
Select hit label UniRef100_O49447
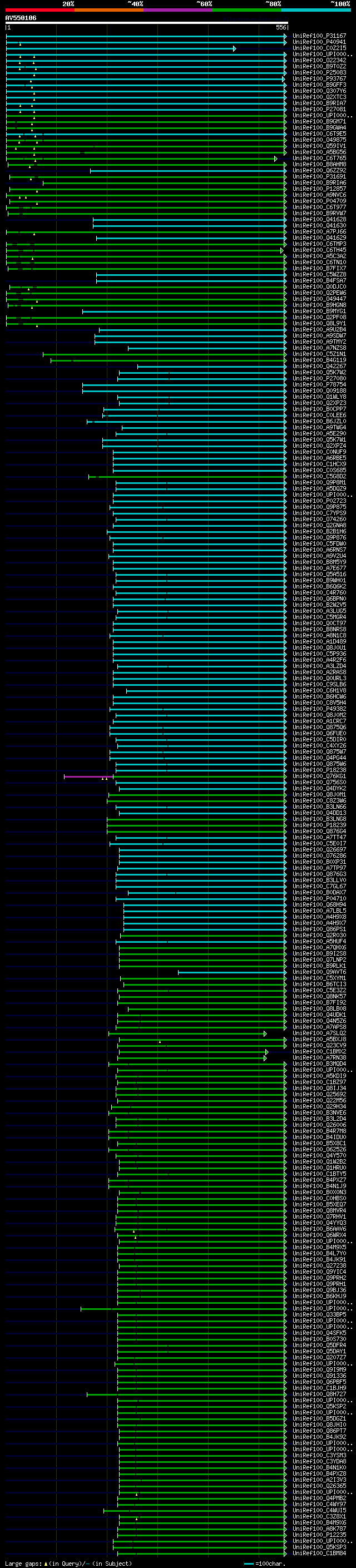pyautogui.click(x=319, y=299)
